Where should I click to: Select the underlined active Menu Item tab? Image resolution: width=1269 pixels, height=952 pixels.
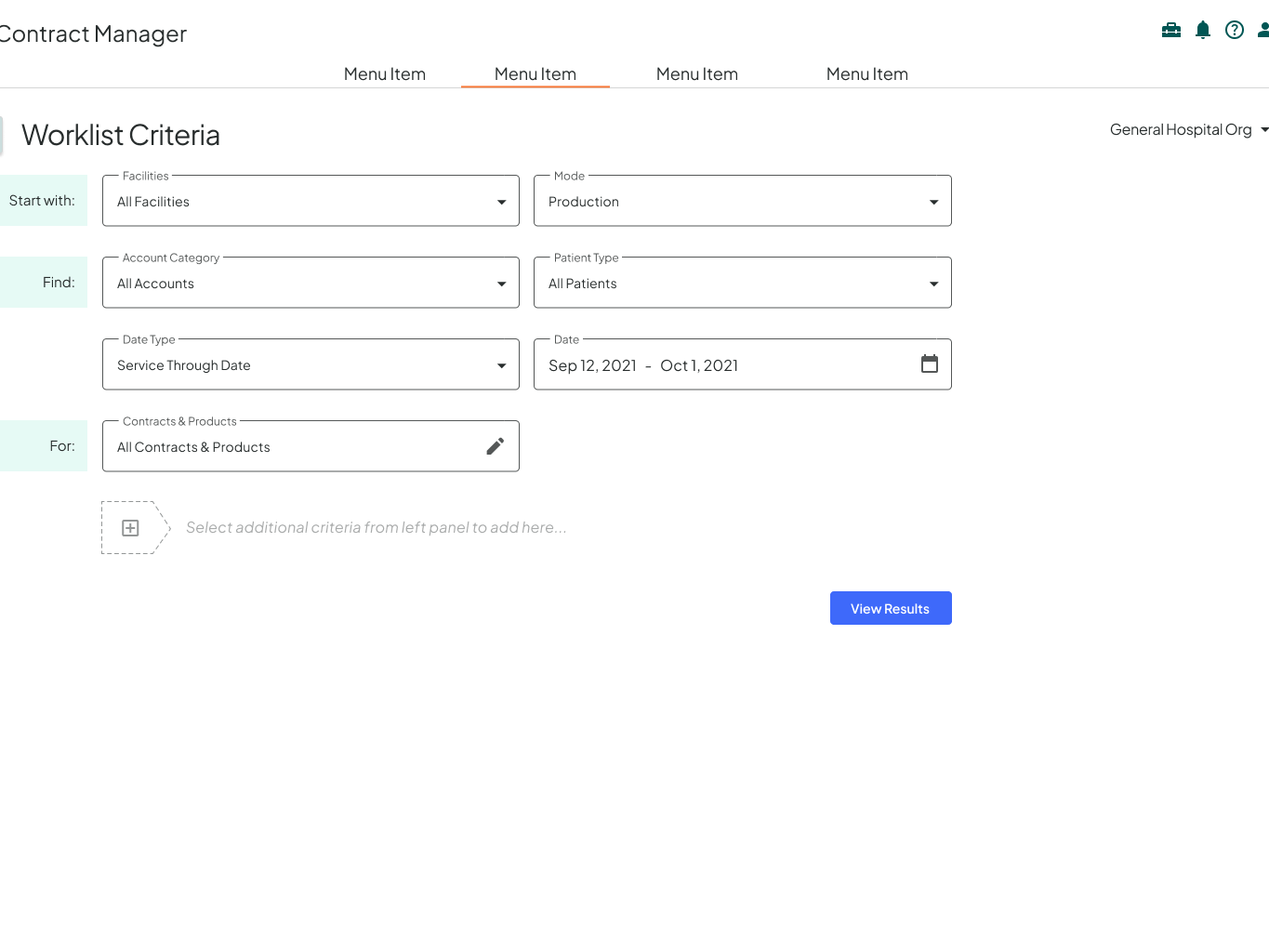pyautogui.click(x=535, y=74)
